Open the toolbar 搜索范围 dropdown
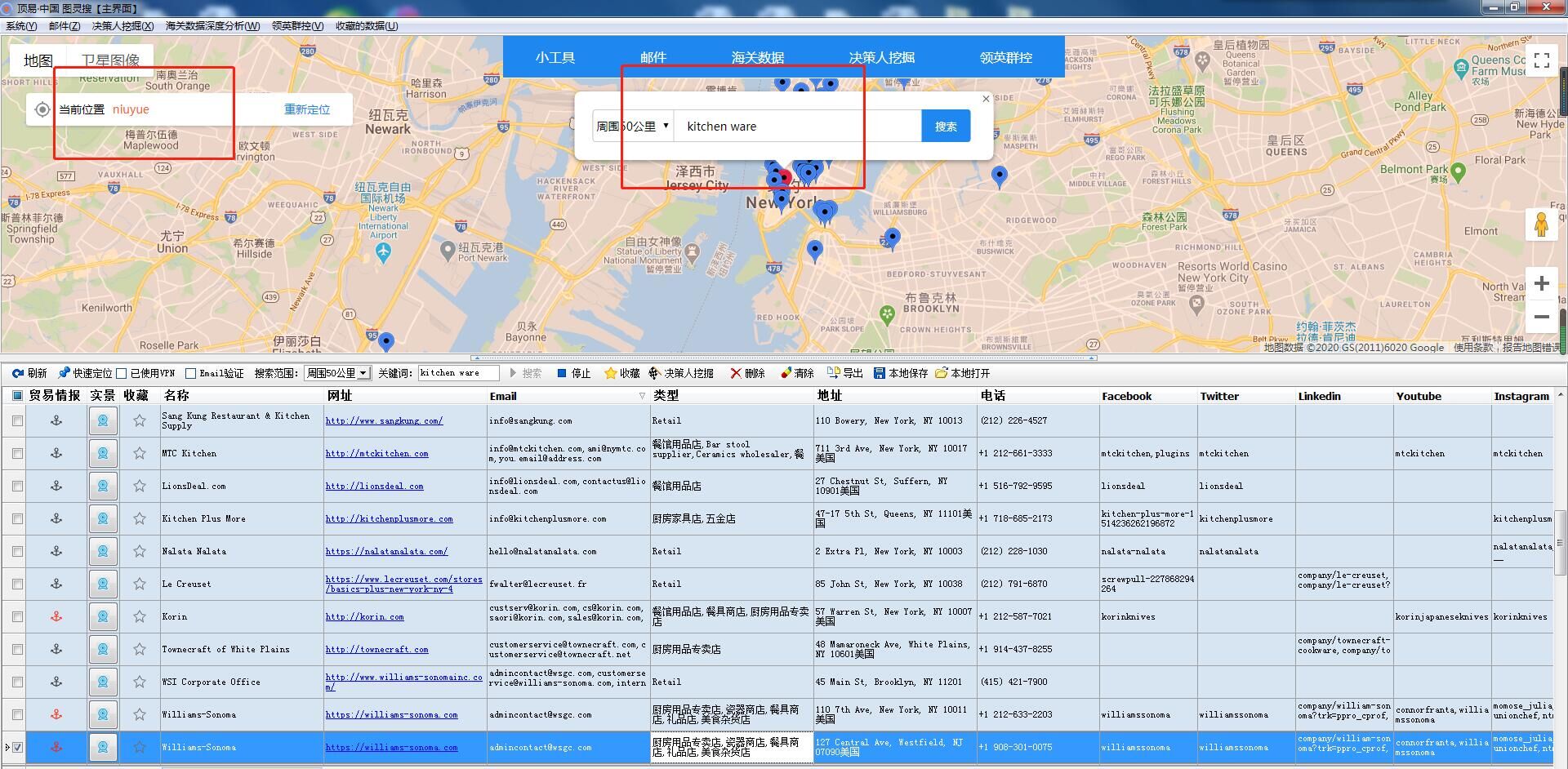The height and width of the screenshot is (769, 1568). pyautogui.click(x=363, y=373)
